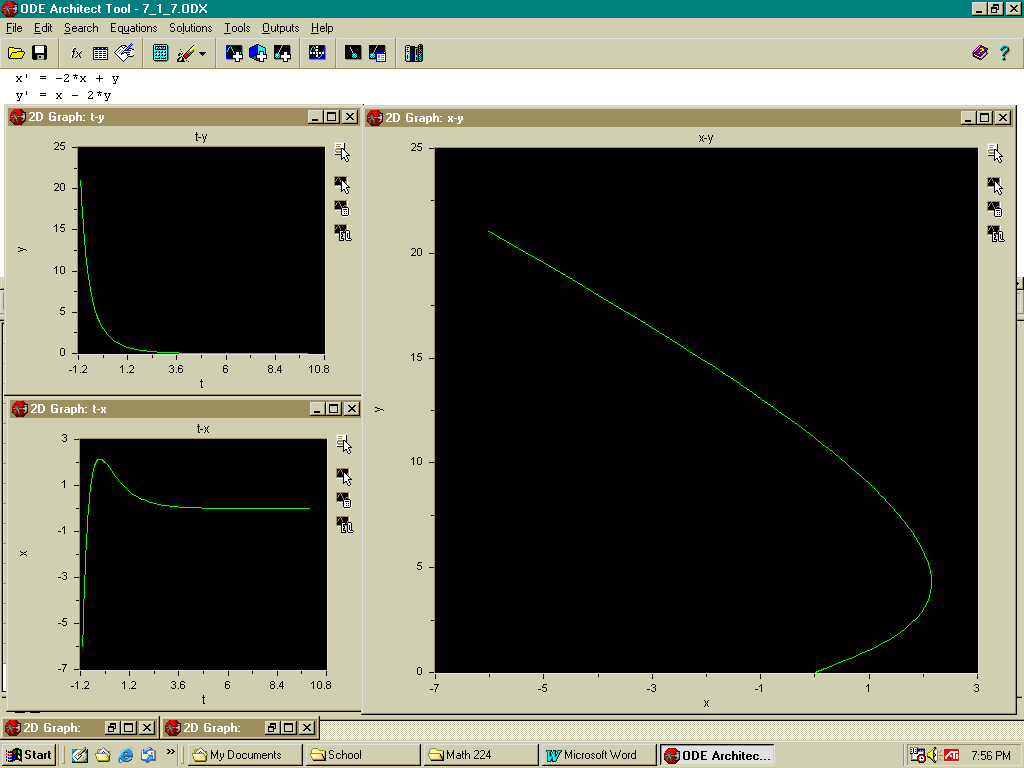The height and width of the screenshot is (768, 1024).
Task: Click the bottom side icon in x-y graph
Action: 996,234
